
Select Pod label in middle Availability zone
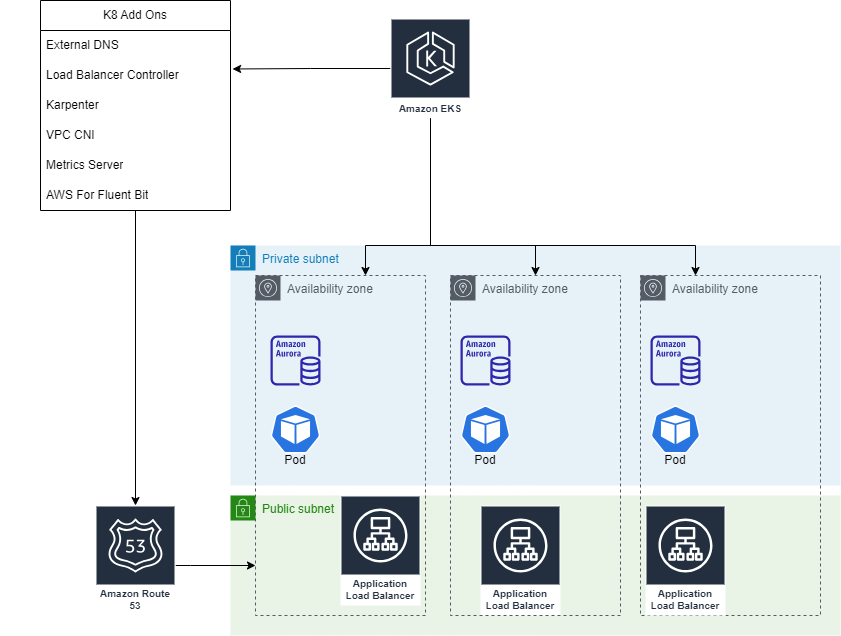[x=485, y=460]
